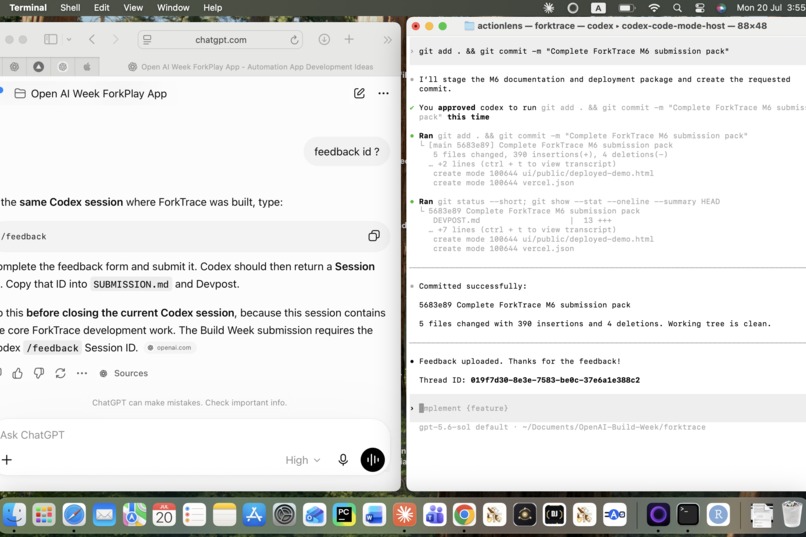Viewport: 806px width, 537px height.
Task: Open the Window menu
Action: pyautogui.click(x=173, y=8)
